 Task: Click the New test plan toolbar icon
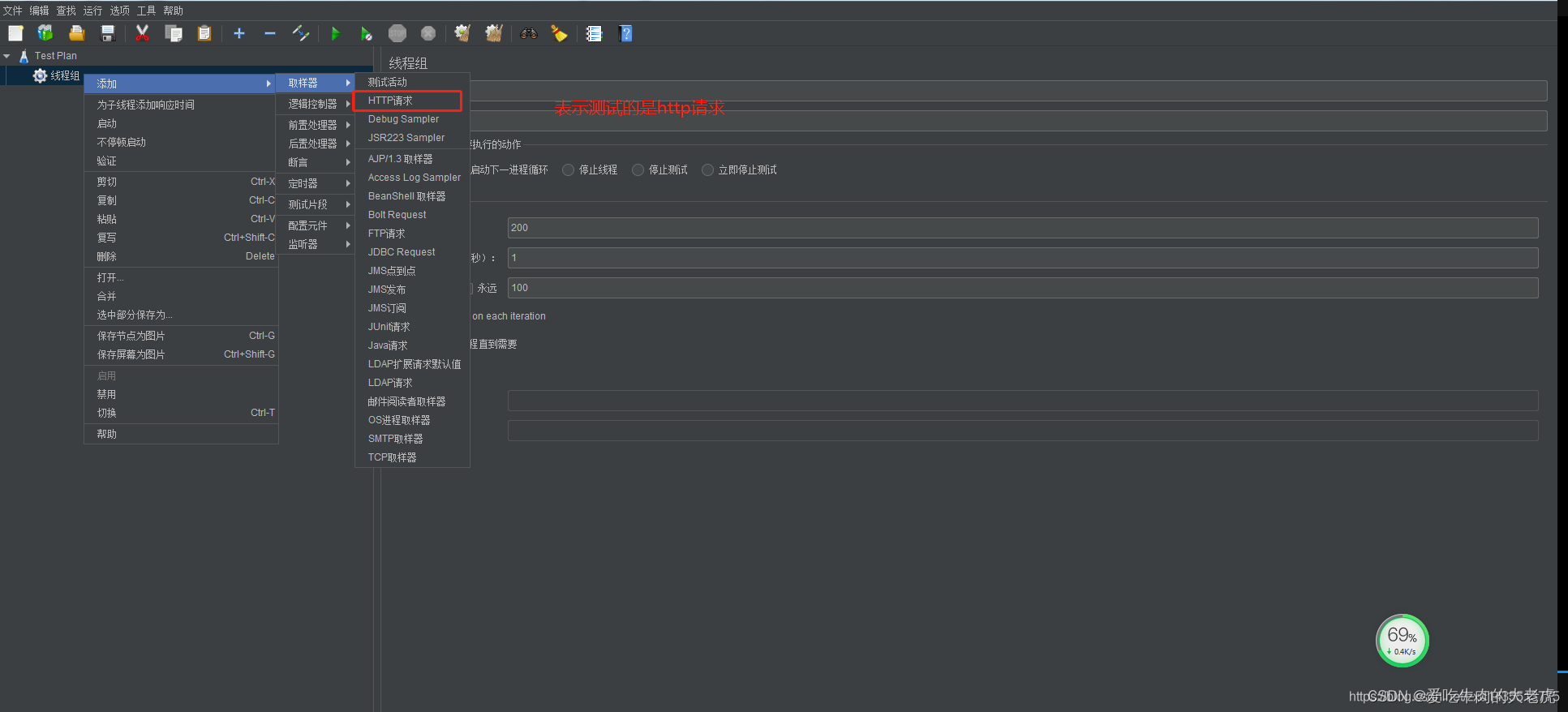coord(15,33)
